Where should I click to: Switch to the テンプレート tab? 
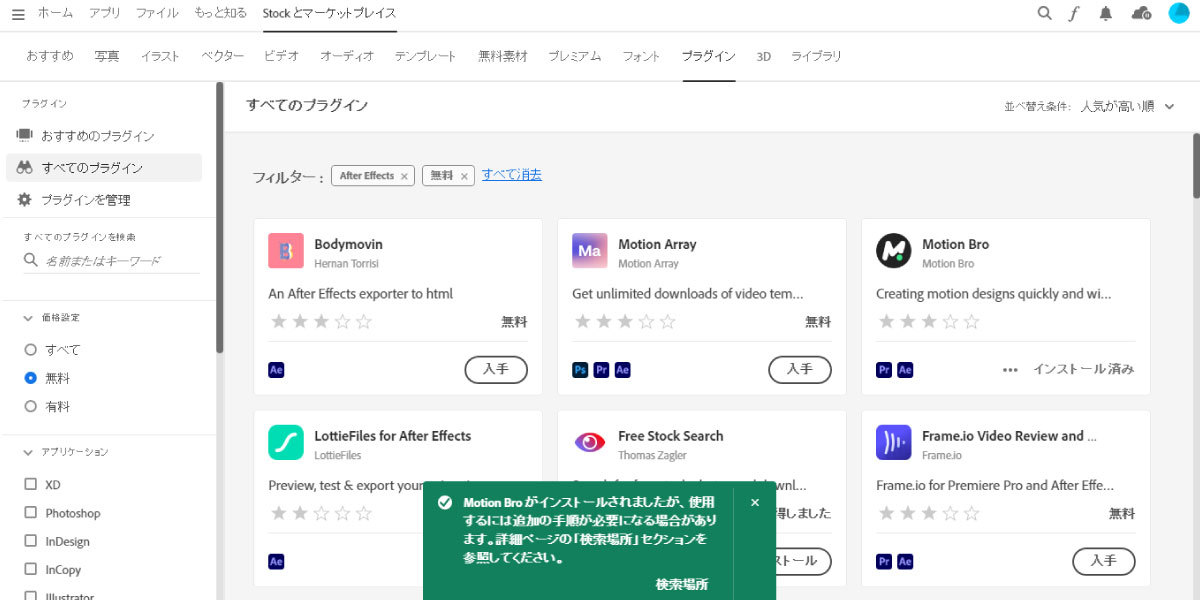(425, 56)
